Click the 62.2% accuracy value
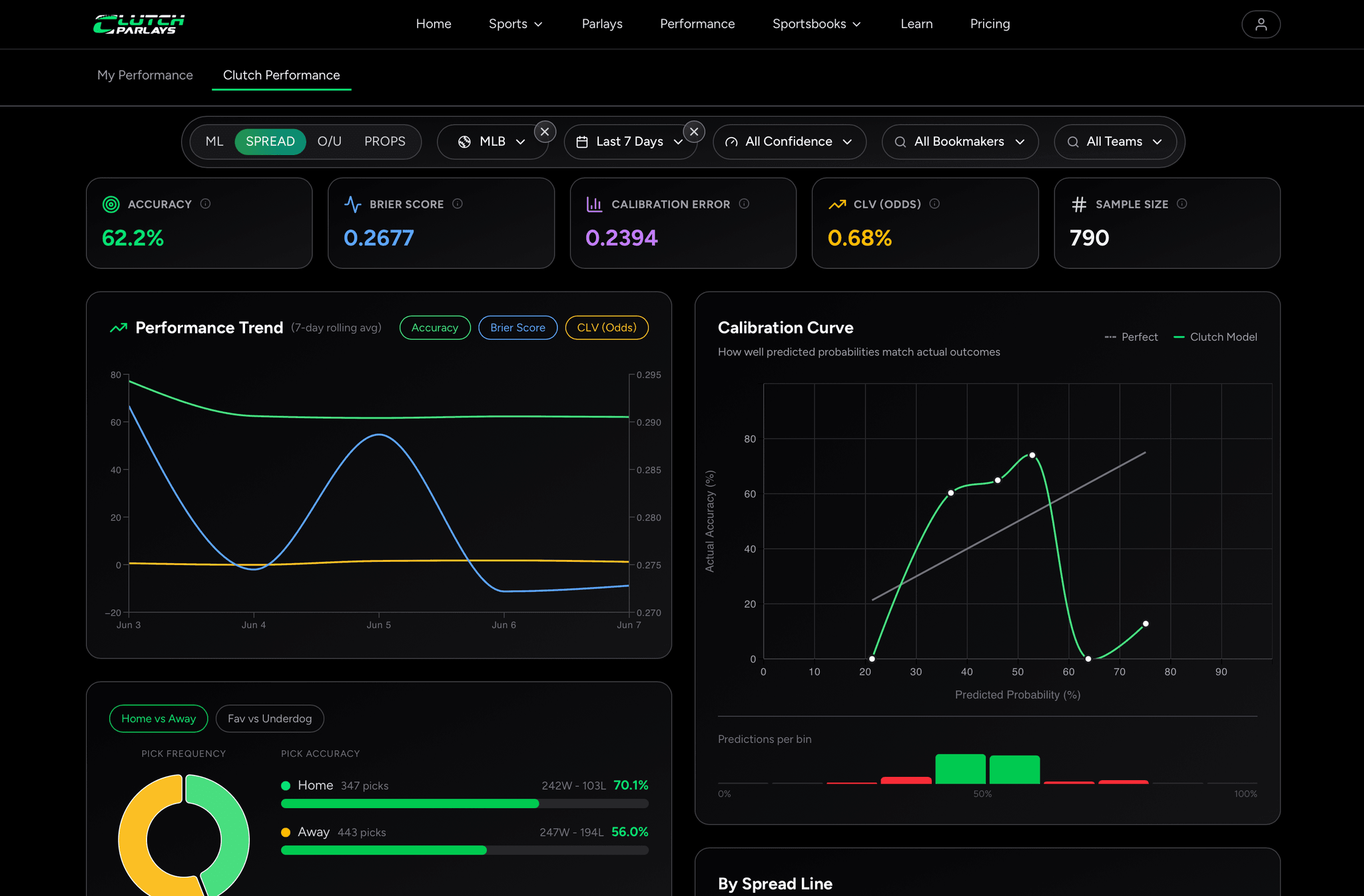 pos(133,238)
